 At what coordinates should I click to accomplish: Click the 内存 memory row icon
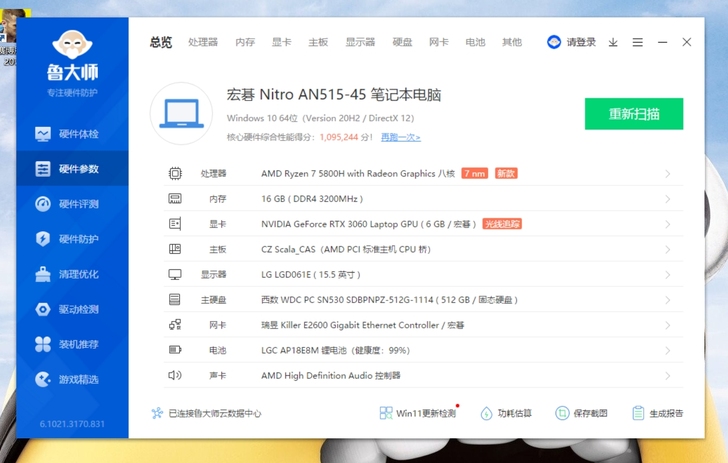pyautogui.click(x=175, y=199)
